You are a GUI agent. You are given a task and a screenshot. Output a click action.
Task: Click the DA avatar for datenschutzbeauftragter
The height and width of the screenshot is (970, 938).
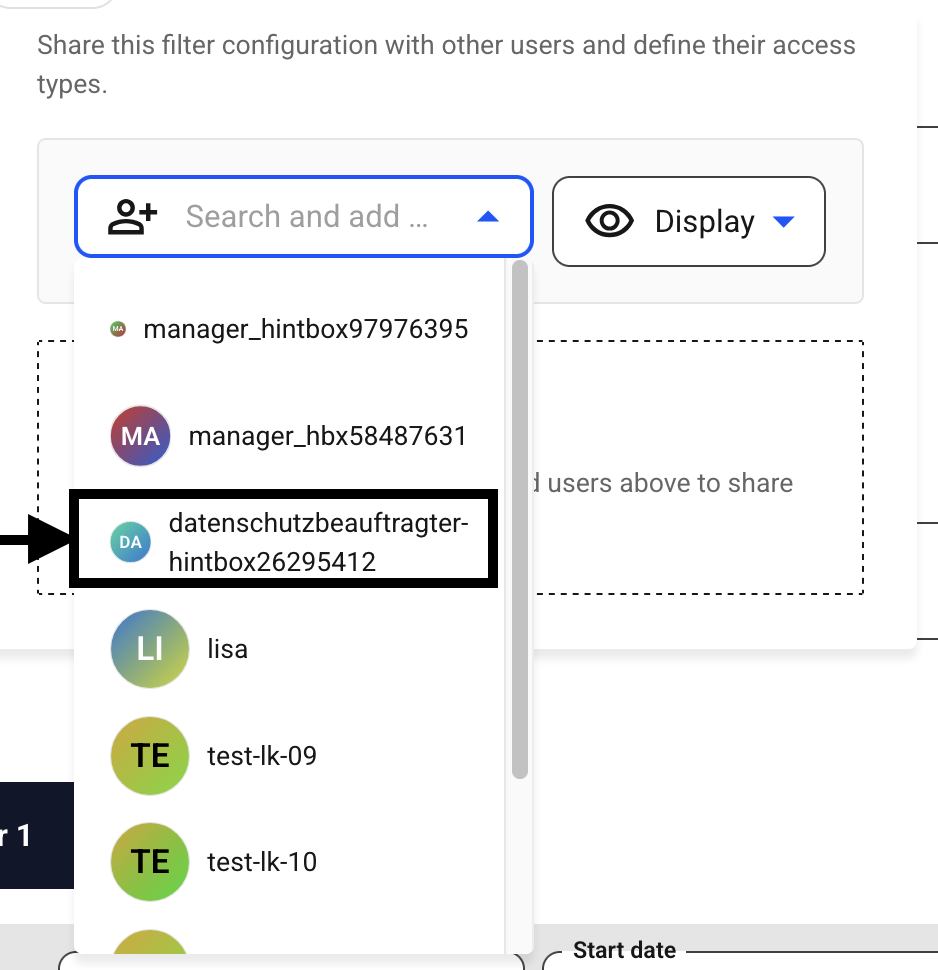[x=131, y=543]
